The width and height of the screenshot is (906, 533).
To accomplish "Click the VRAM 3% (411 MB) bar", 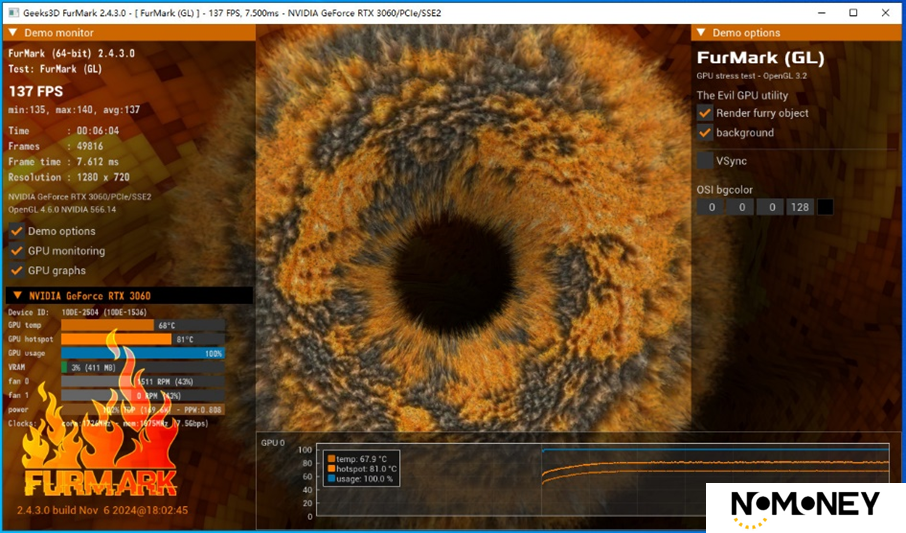I will coord(143,367).
